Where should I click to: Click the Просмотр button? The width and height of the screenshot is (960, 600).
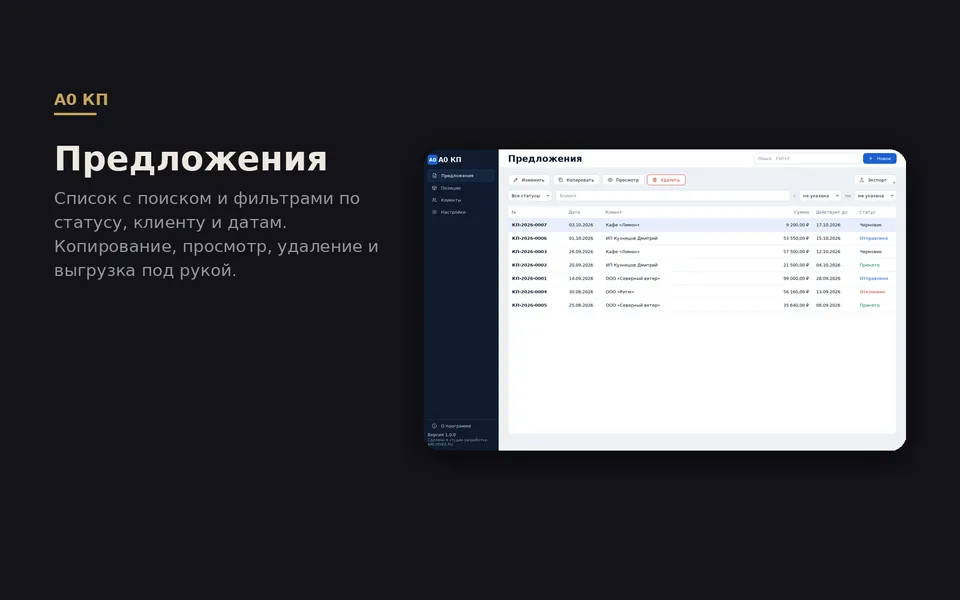[623, 180]
